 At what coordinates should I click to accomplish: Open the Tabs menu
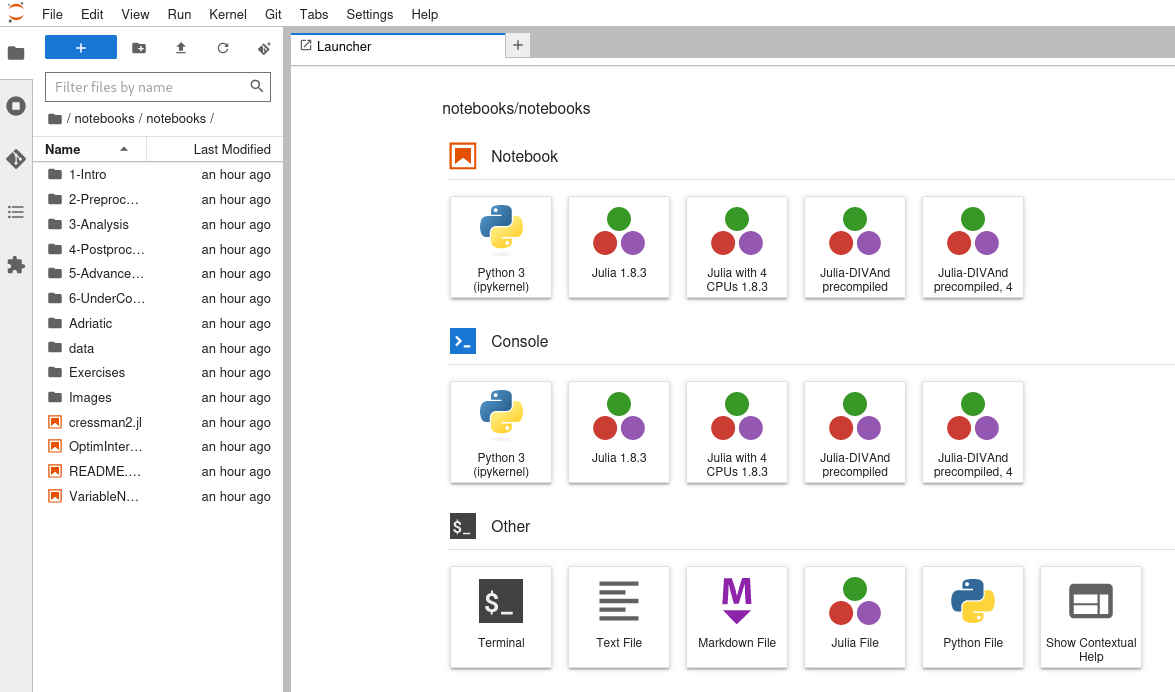(313, 14)
